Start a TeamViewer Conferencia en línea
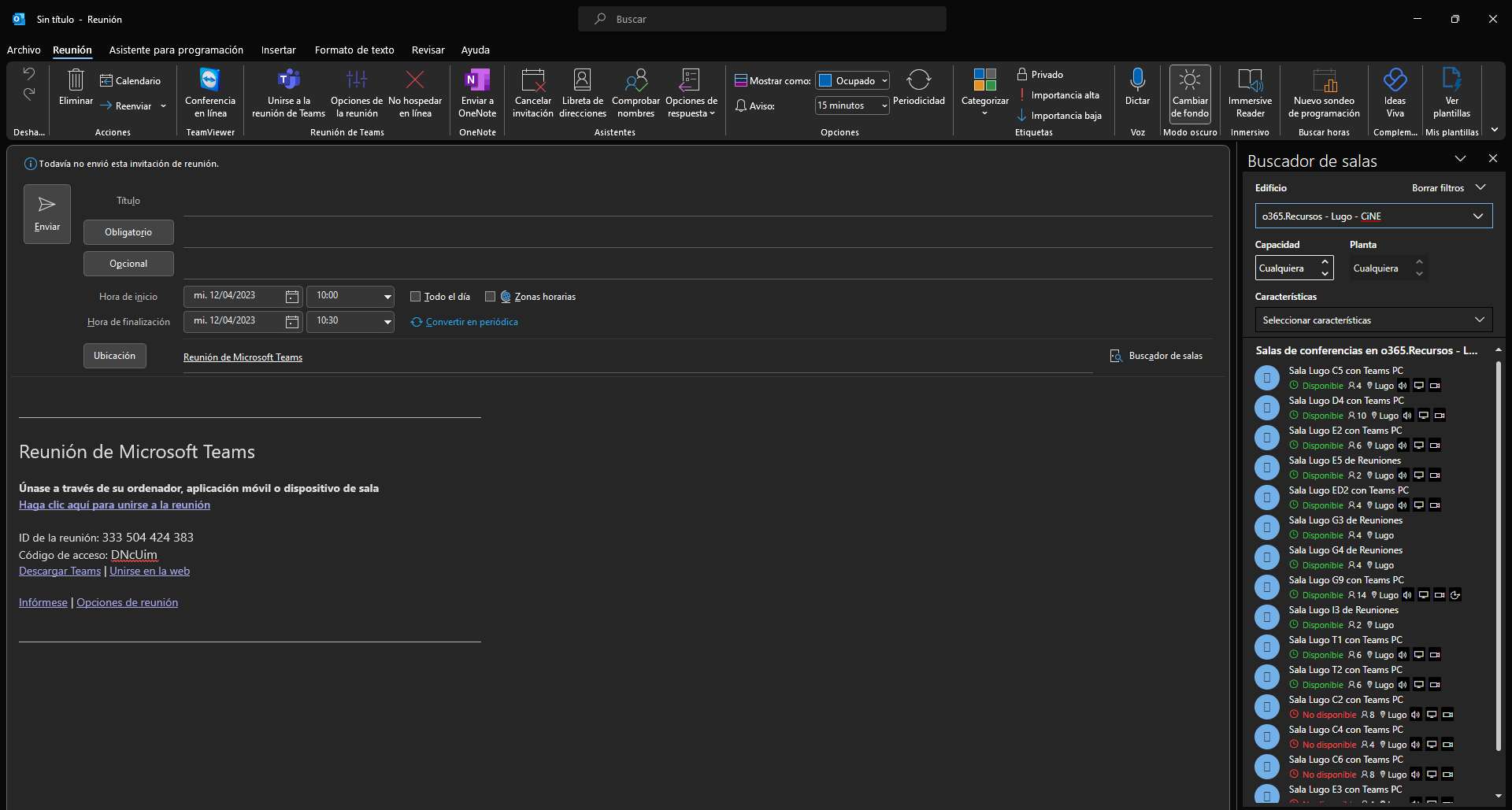1512x810 pixels. (x=210, y=93)
